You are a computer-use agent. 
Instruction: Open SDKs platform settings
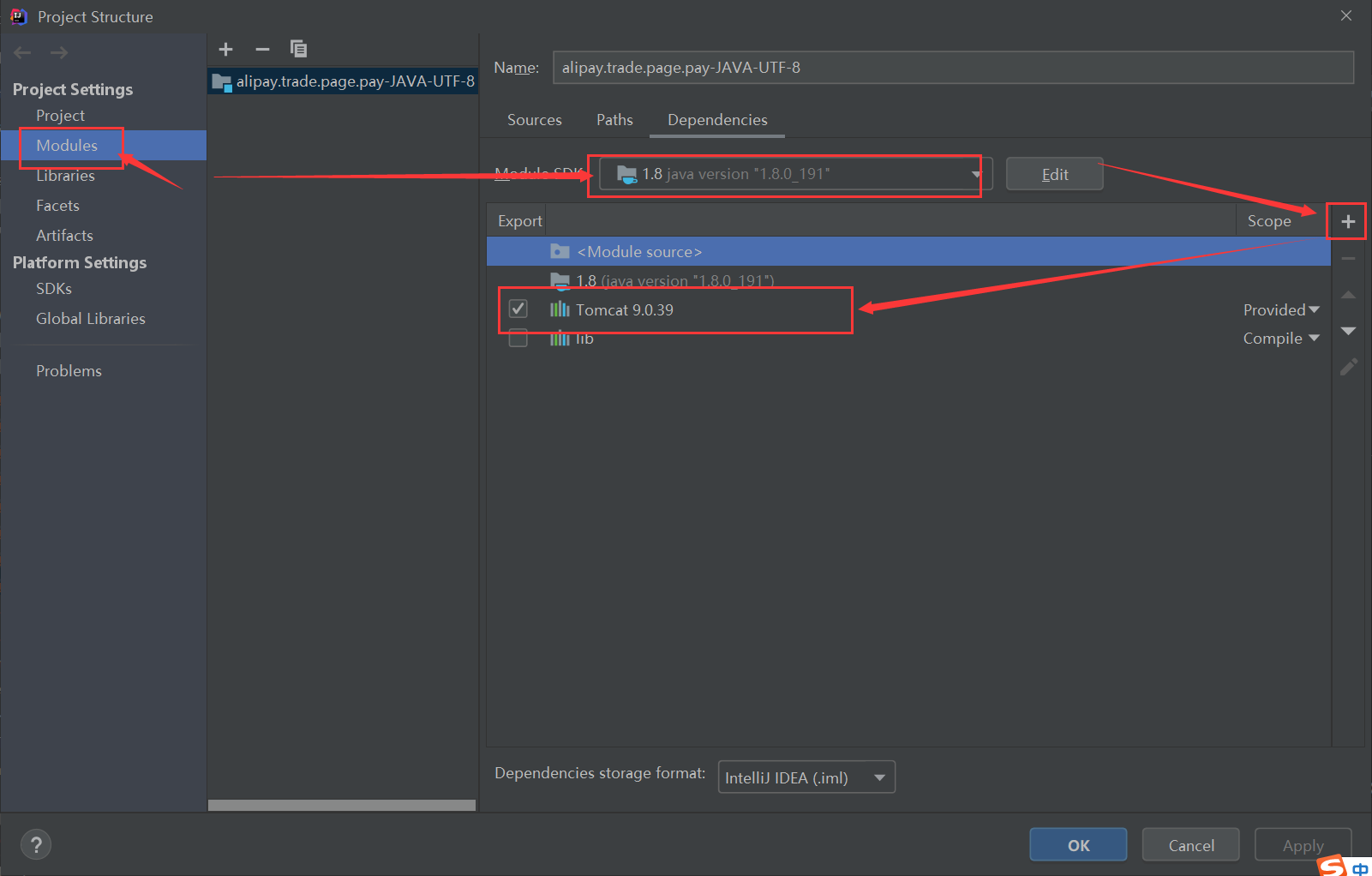click(54, 289)
